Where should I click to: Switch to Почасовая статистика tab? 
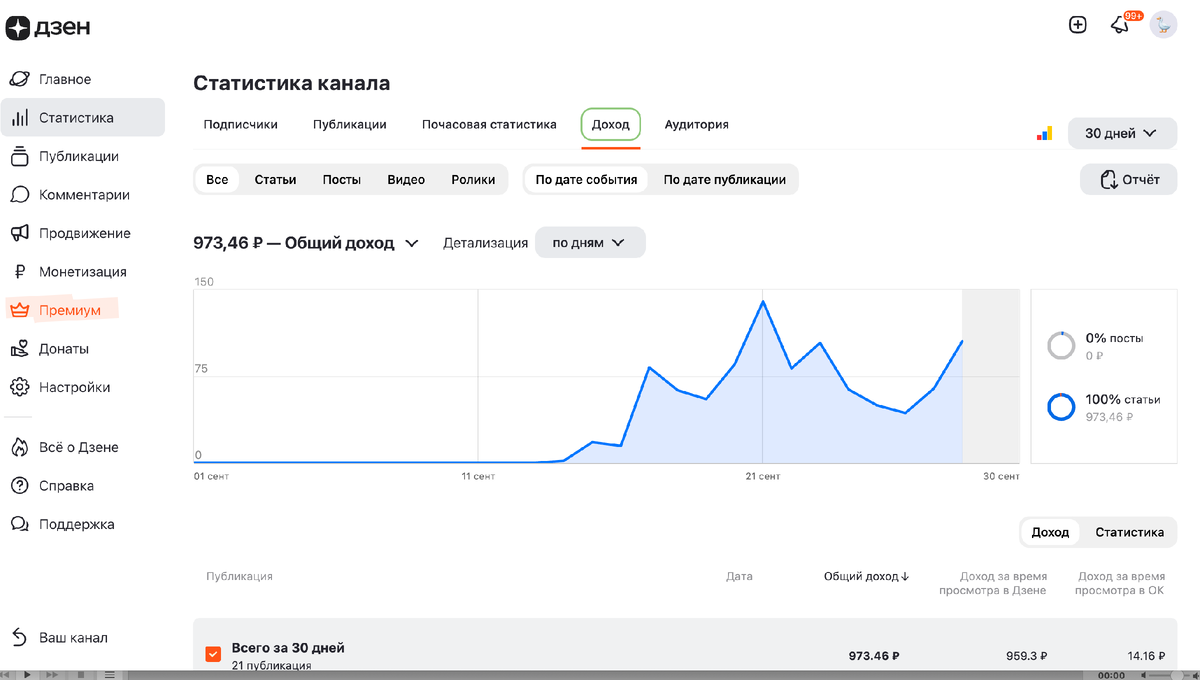point(489,124)
